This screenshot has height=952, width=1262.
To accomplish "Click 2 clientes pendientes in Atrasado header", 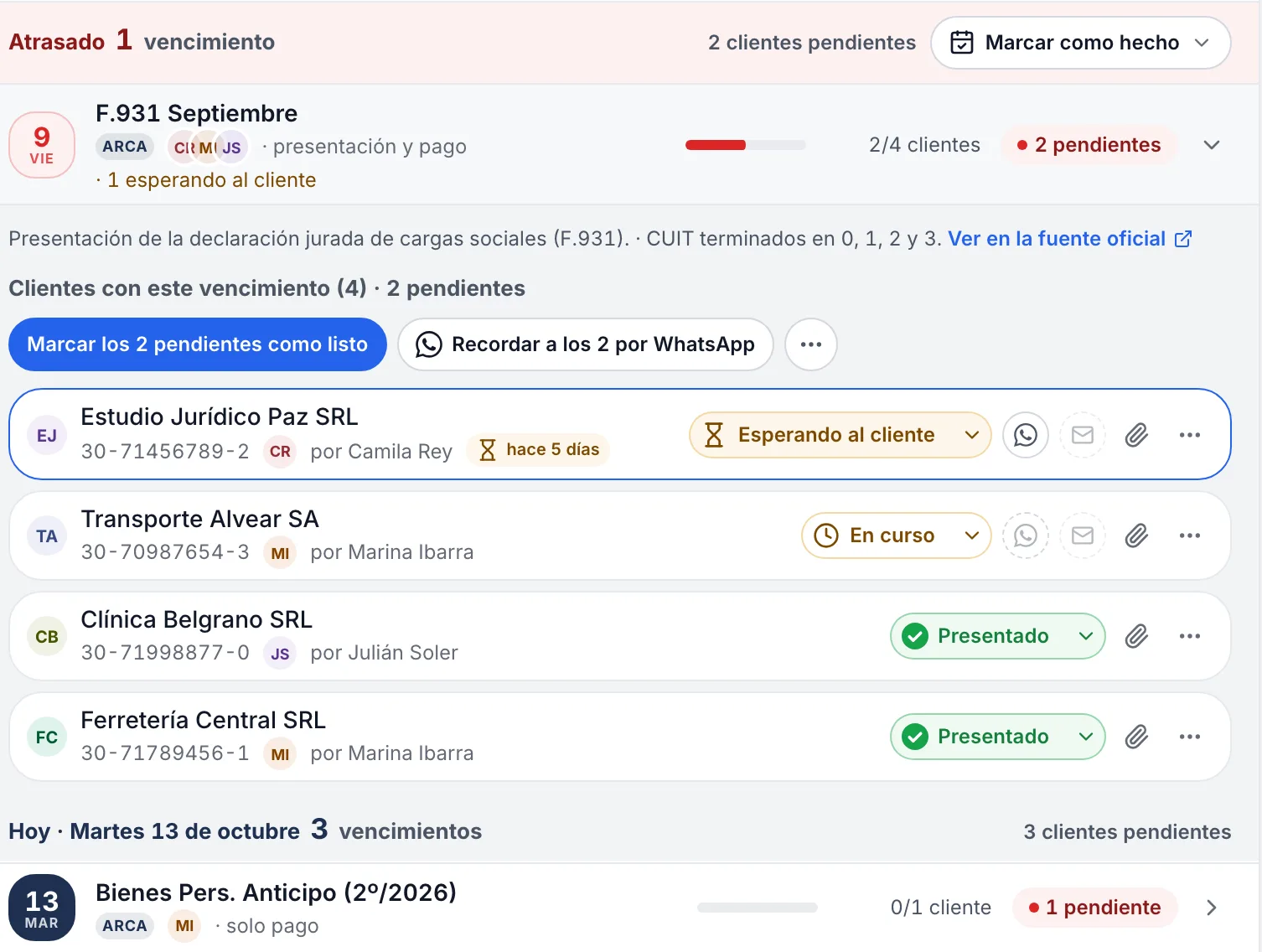I will tap(812, 43).
